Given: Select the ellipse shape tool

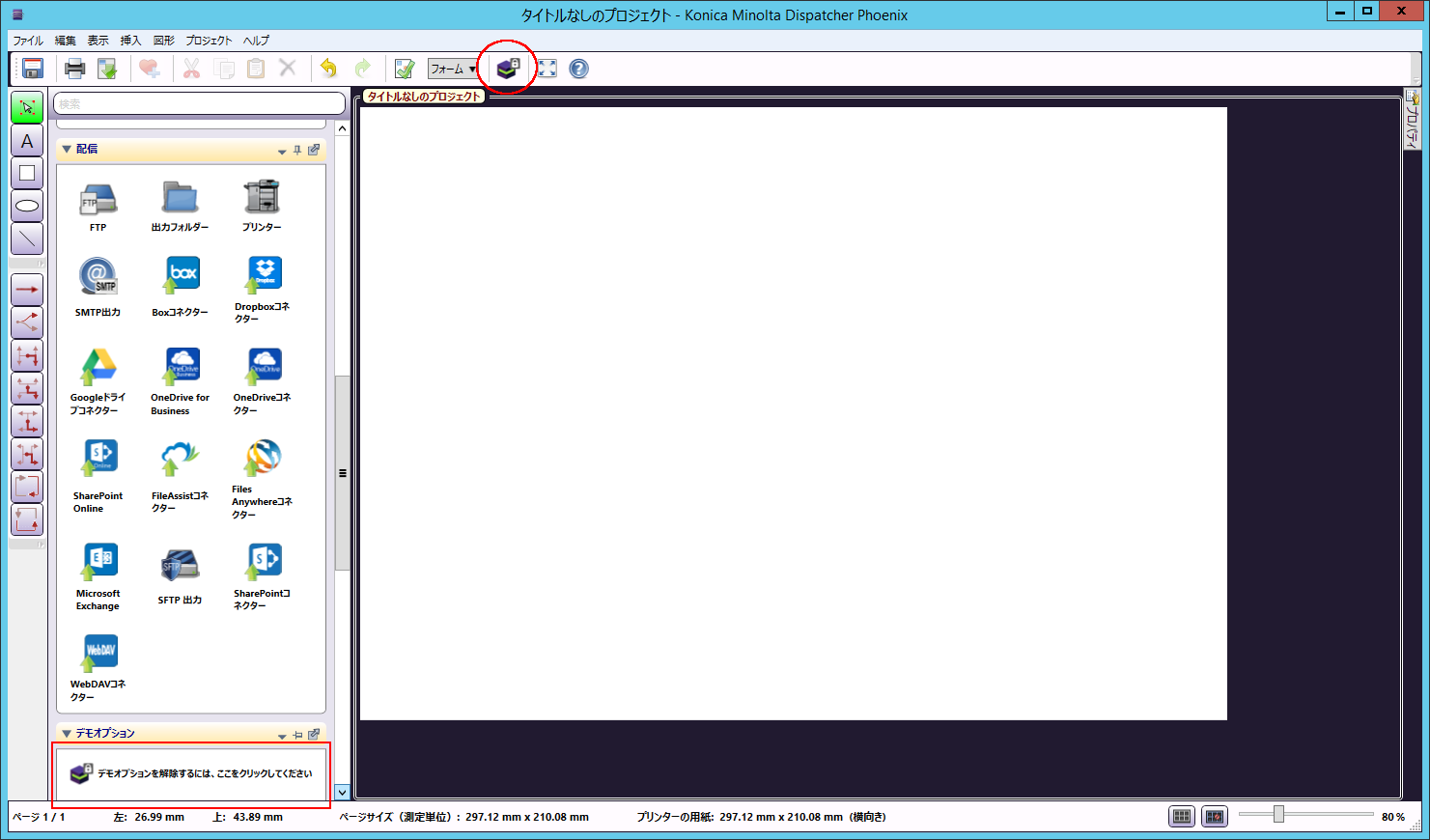Looking at the screenshot, I should tap(27, 206).
